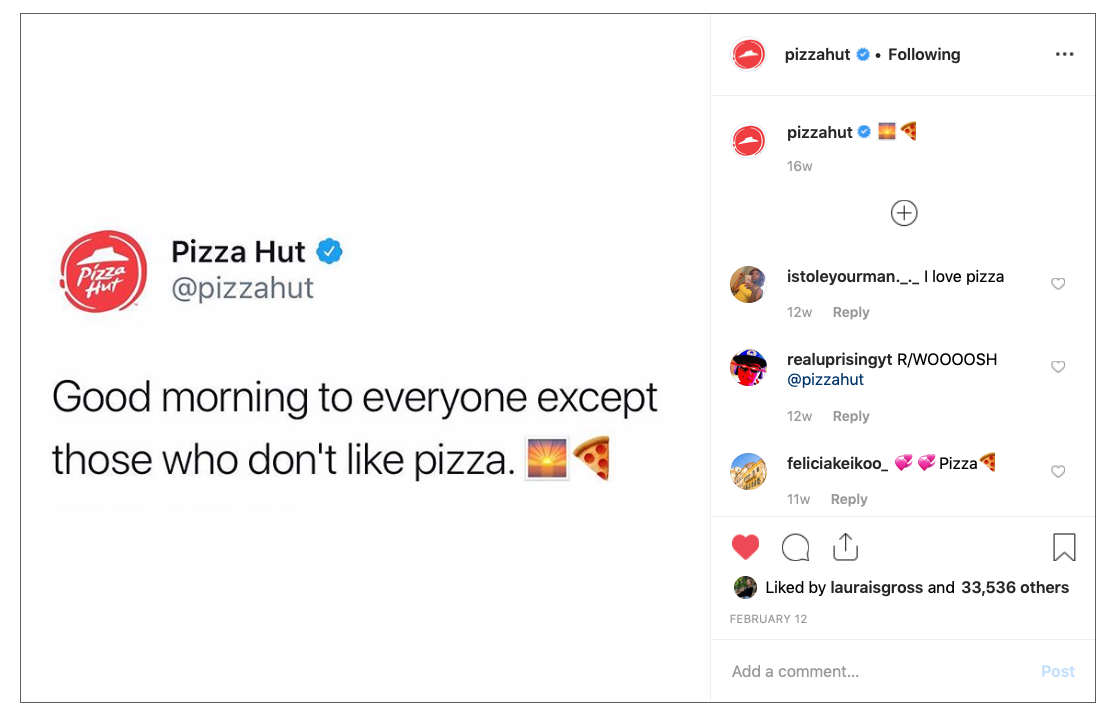Click the Post comment button
Screen dimensions: 1116x716
1058,671
